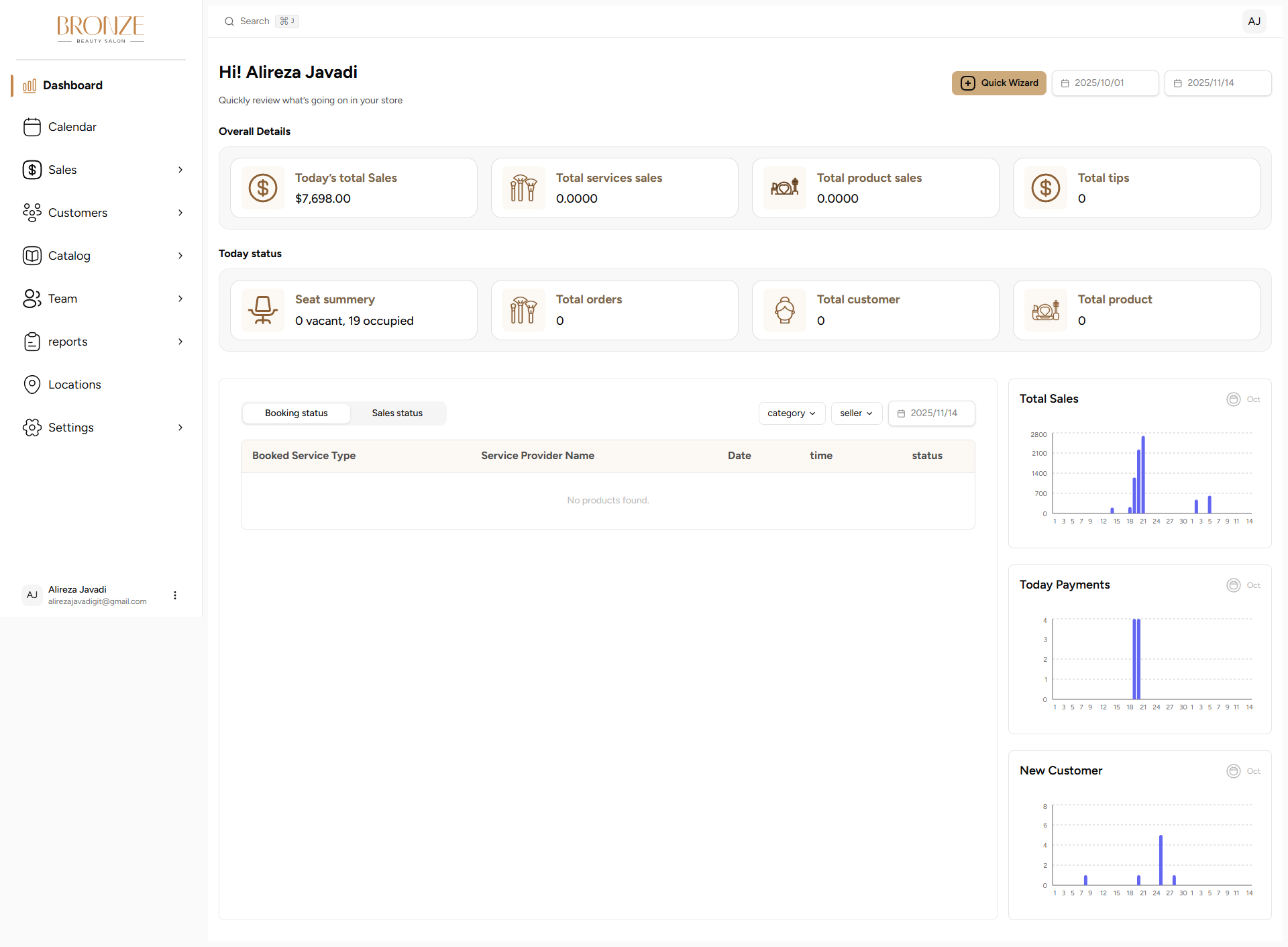Open Catalog using its sidebar icon
Viewport: 1288px width, 947px height.
tap(32, 256)
